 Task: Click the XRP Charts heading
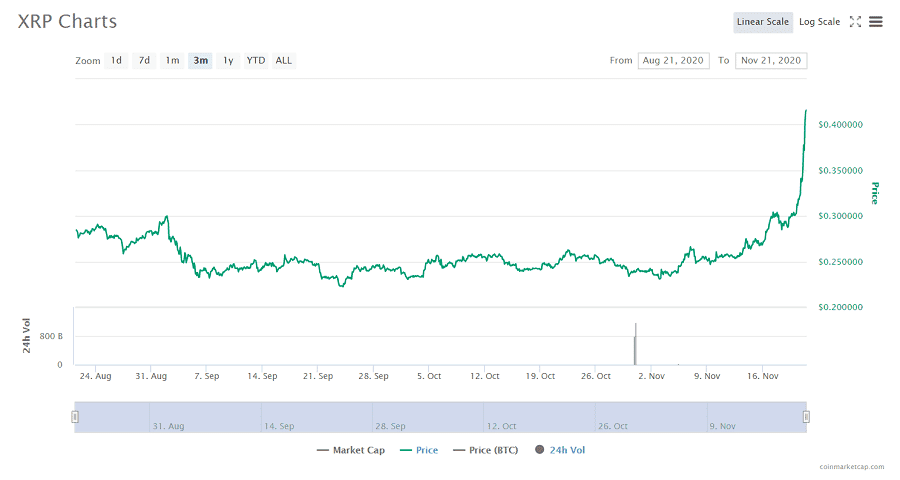[x=67, y=21]
